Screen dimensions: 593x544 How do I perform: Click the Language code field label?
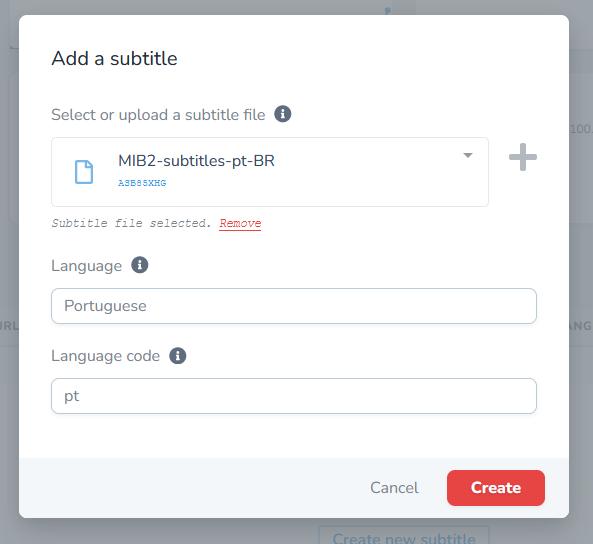(x=106, y=356)
